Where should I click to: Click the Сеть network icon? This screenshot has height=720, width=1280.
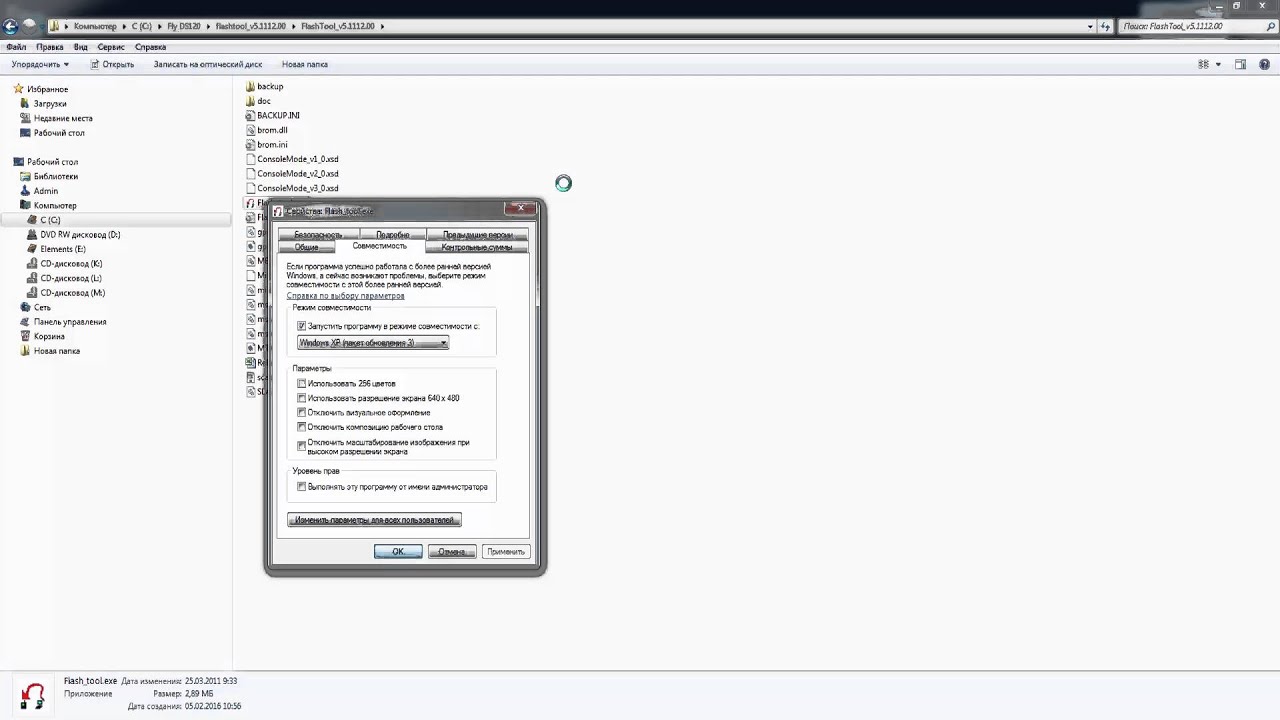coord(26,307)
